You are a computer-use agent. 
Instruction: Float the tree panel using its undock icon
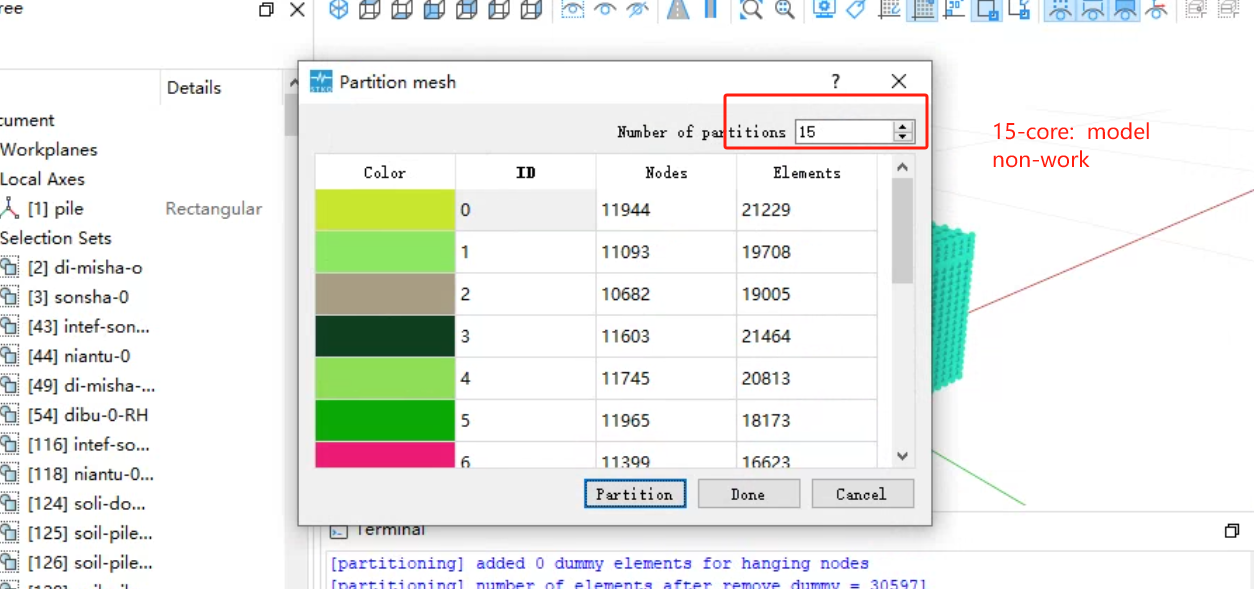click(x=265, y=10)
